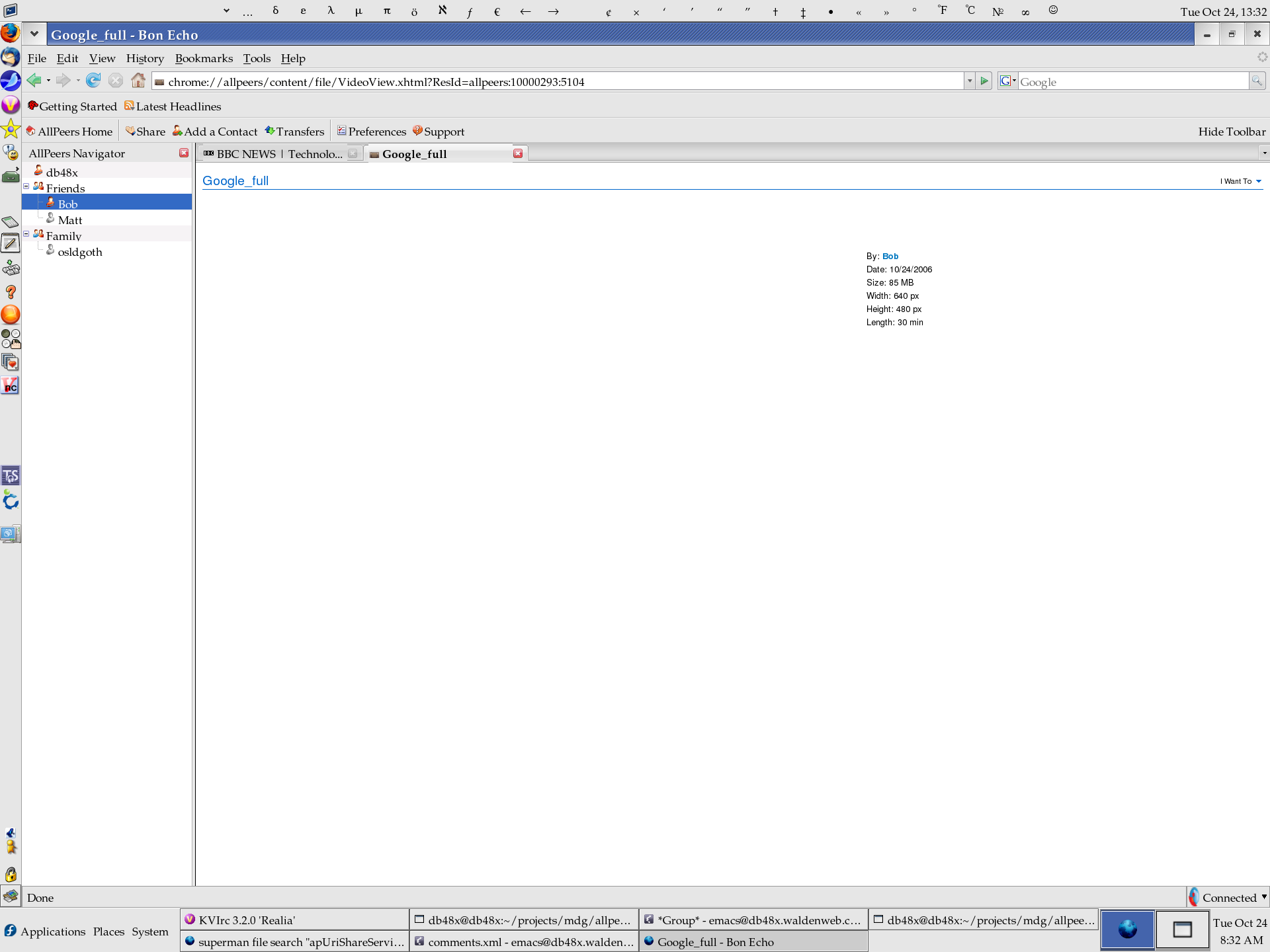Screen dimensions: 1270x952
Task: Open the Latest Headlines feed bookmark
Action: [x=173, y=106]
